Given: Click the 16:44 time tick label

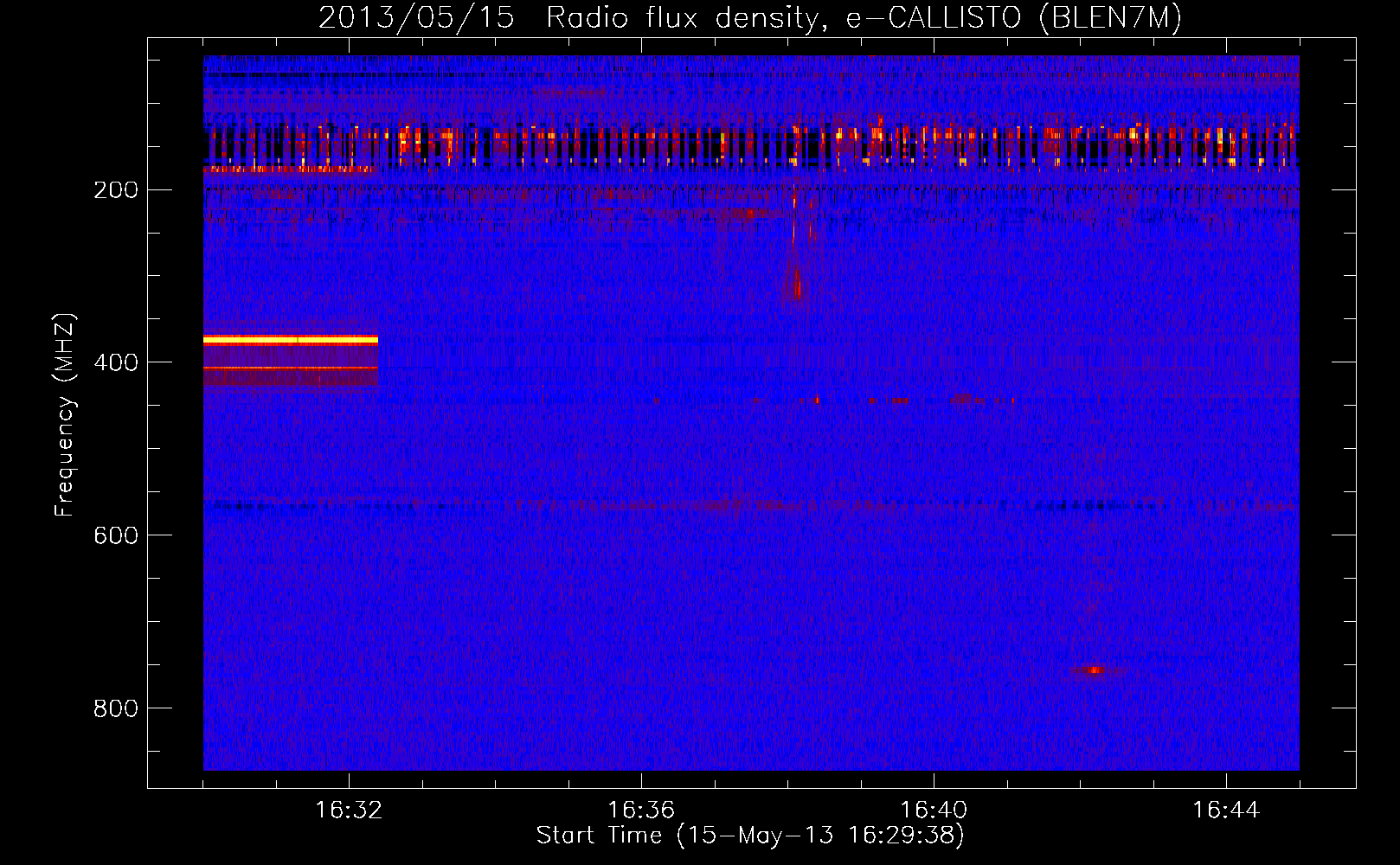Looking at the screenshot, I should point(1226,811).
